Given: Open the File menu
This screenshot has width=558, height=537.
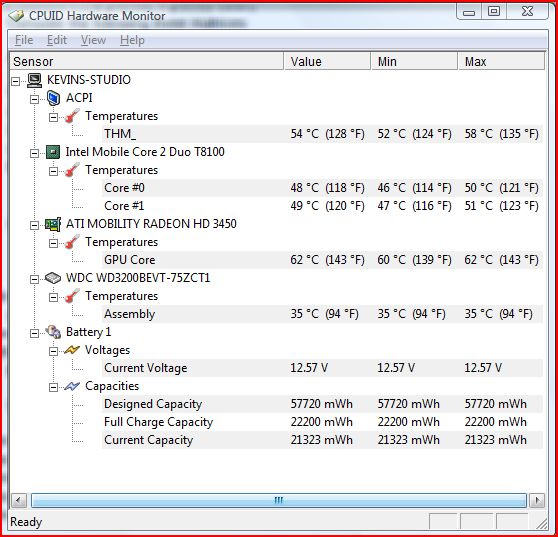Looking at the screenshot, I should pos(24,40).
